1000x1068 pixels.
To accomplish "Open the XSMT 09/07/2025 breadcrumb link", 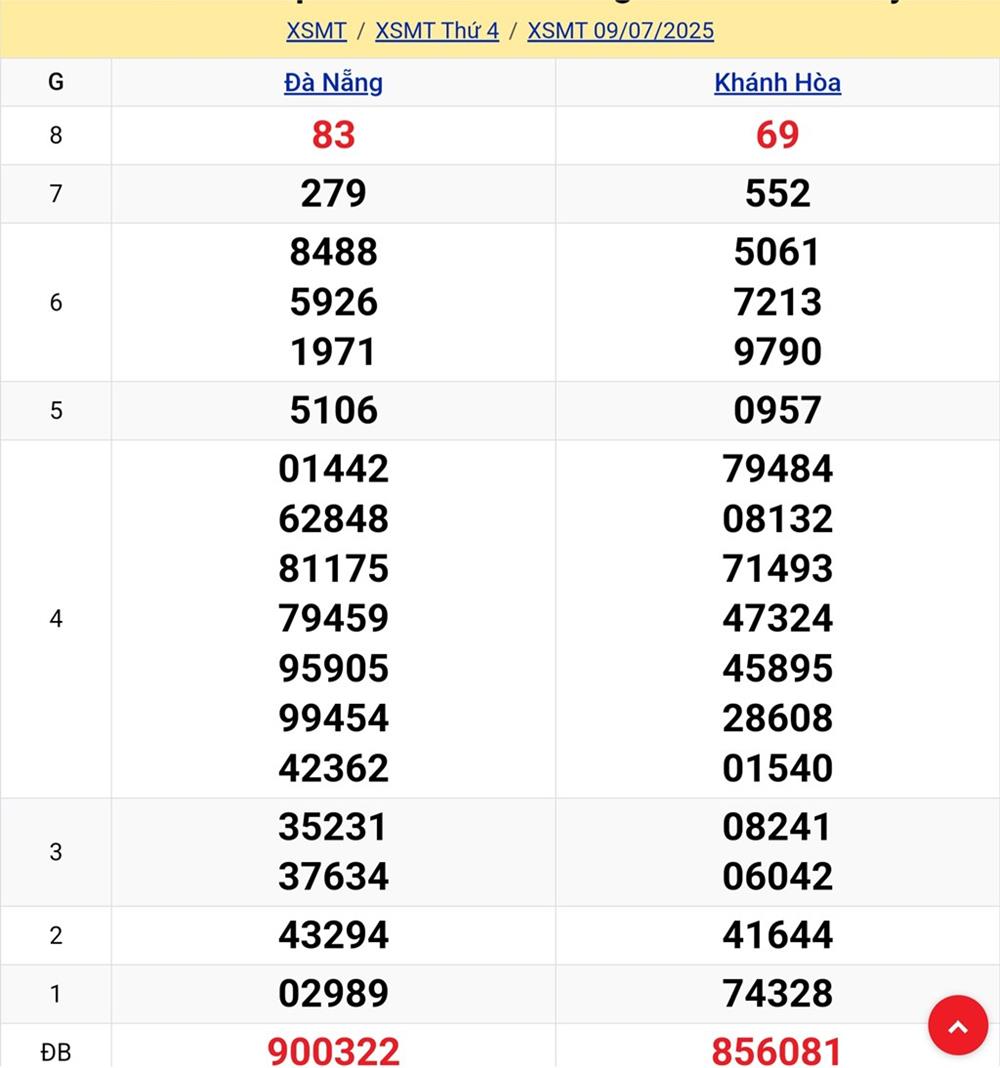I will pyautogui.click(x=620, y=30).
